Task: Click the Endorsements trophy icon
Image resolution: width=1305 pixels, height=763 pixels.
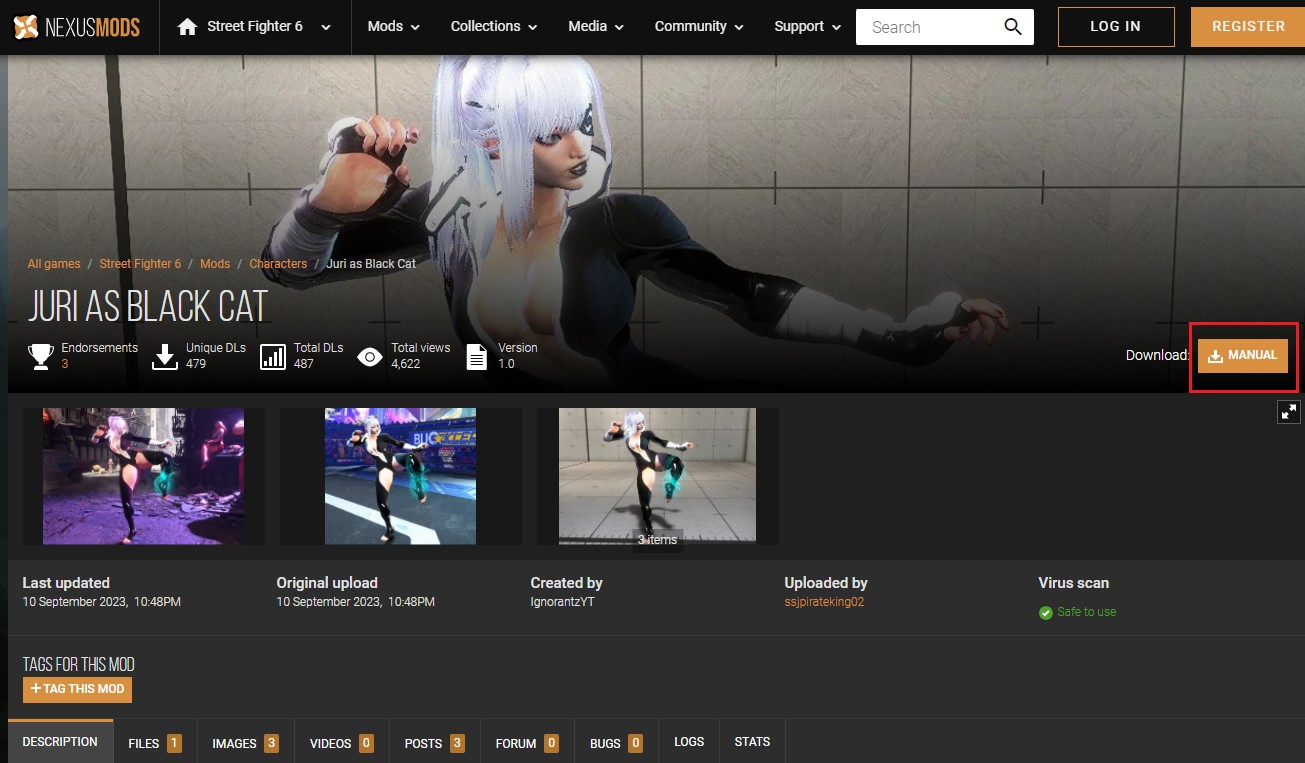Action: (x=41, y=356)
